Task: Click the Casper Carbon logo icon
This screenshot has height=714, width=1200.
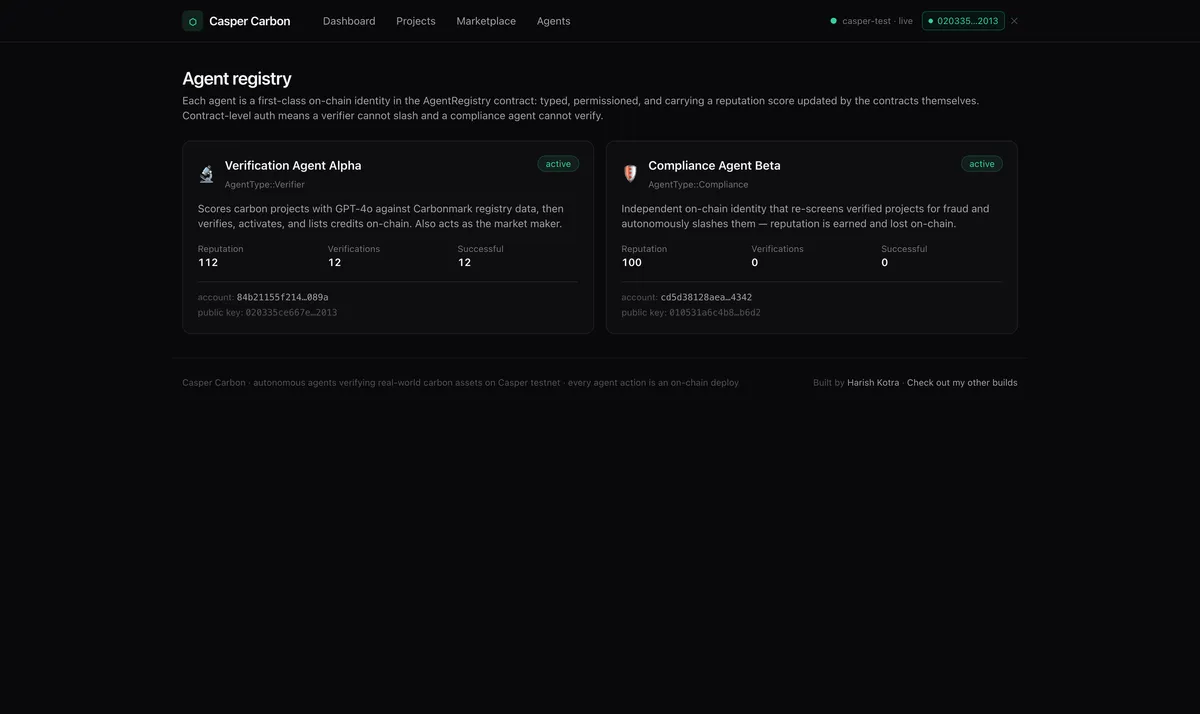Action: [193, 21]
